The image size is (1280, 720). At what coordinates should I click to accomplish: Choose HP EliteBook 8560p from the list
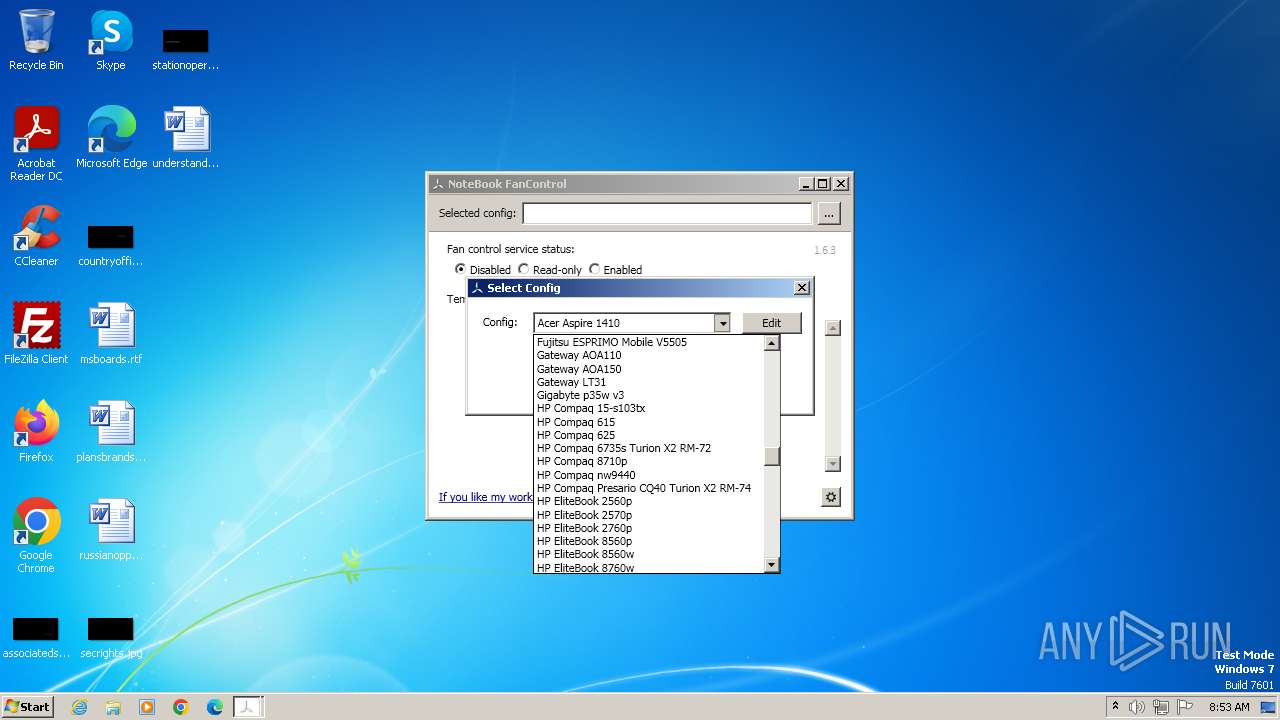click(649, 541)
